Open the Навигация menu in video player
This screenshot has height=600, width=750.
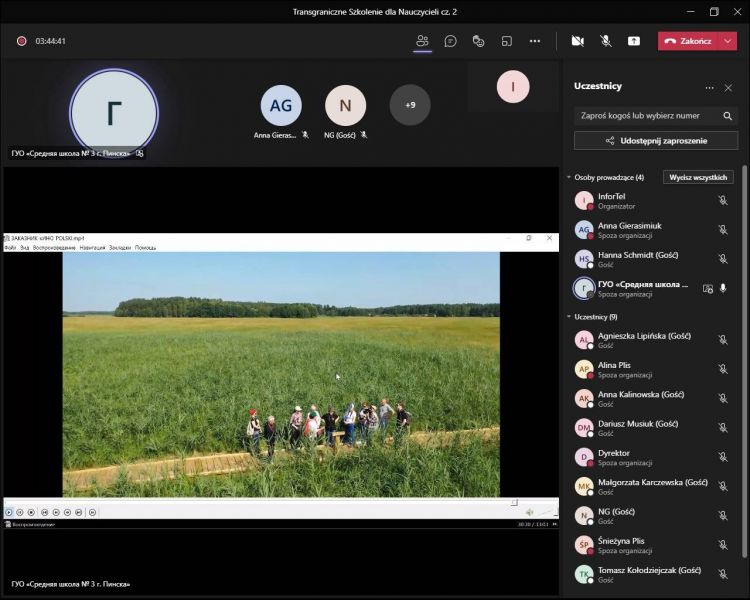tap(91, 247)
